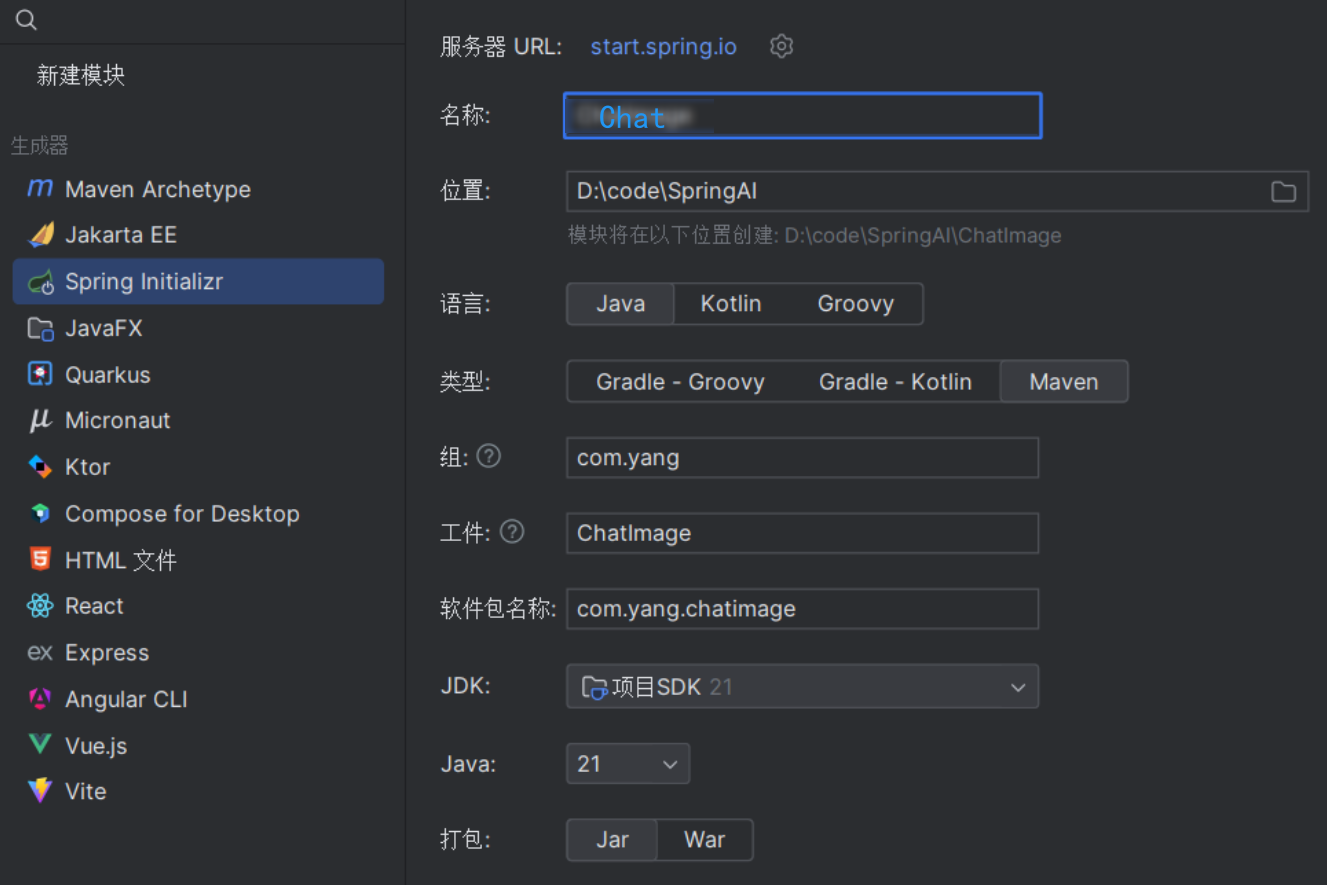Image resolution: width=1327 pixels, height=885 pixels.
Task: Select the Vue.js icon
Action: tap(40, 745)
